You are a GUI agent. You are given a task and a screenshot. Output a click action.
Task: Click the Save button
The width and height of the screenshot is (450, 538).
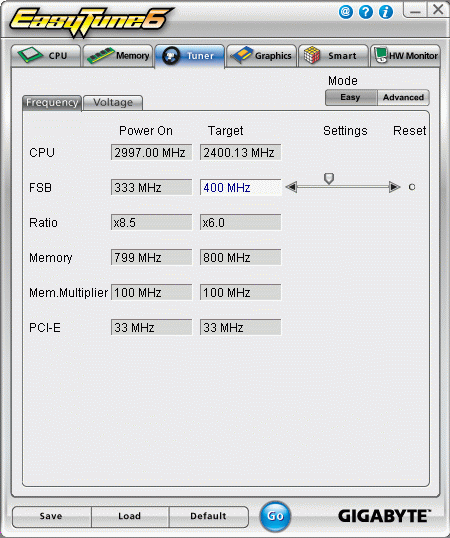[x=51, y=516]
